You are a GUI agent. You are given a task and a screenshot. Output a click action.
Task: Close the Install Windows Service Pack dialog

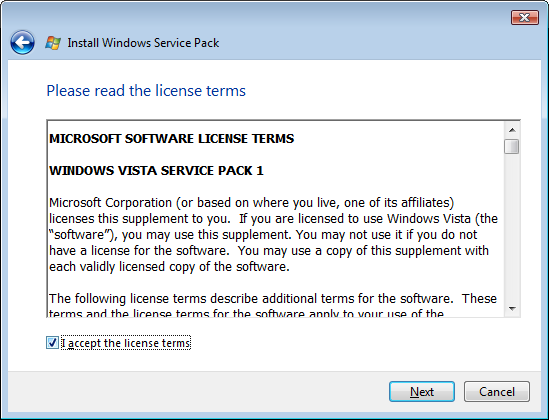pyautogui.click(x=524, y=17)
